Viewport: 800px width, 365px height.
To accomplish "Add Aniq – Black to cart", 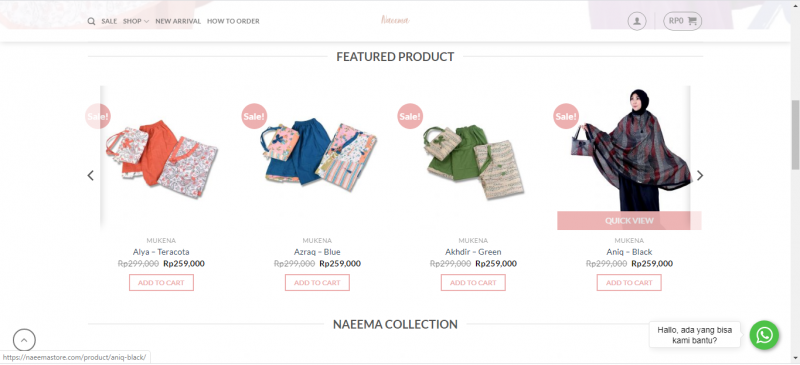I will [x=629, y=283].
